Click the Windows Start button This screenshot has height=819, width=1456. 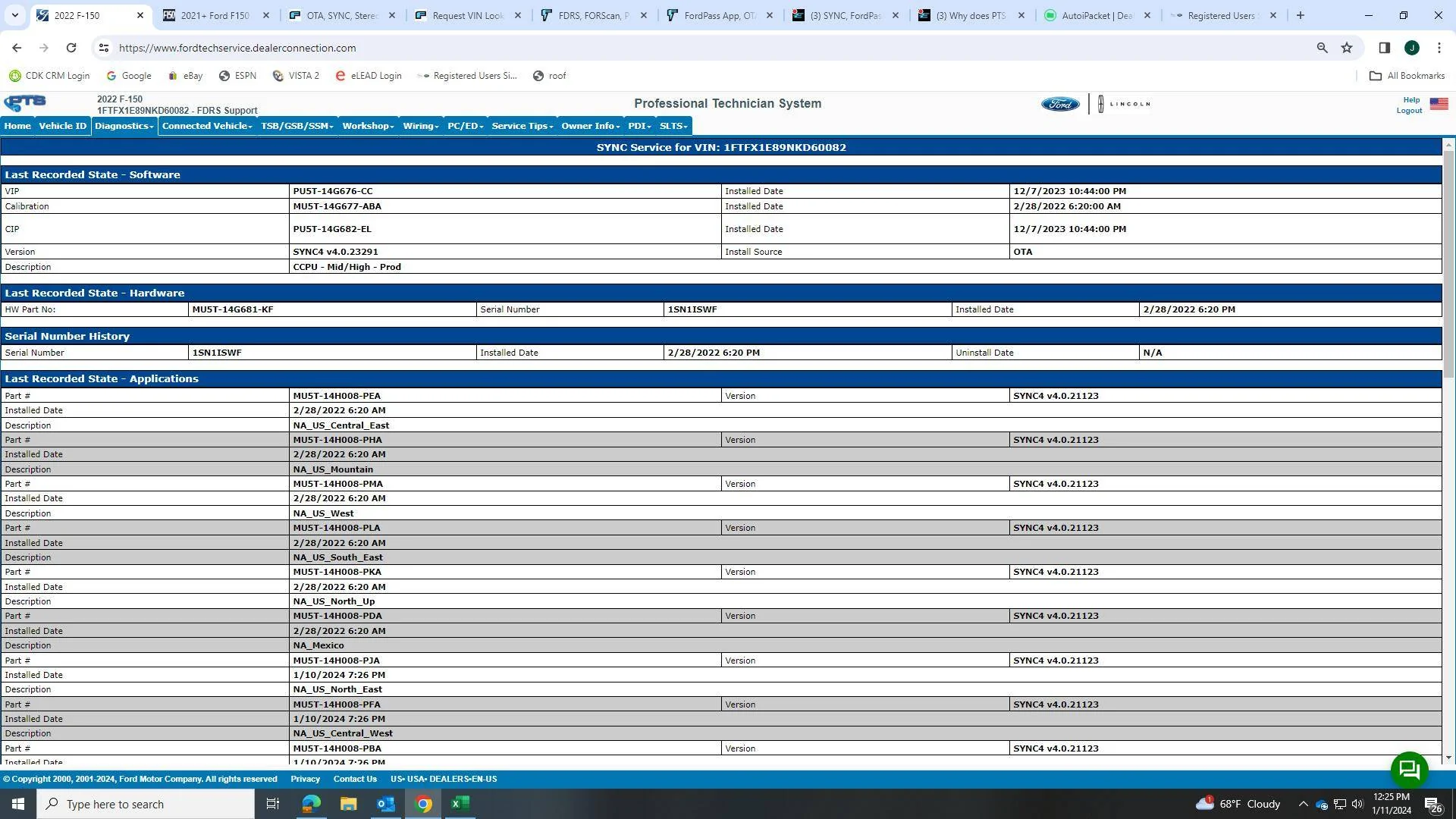tap(18, 804)
